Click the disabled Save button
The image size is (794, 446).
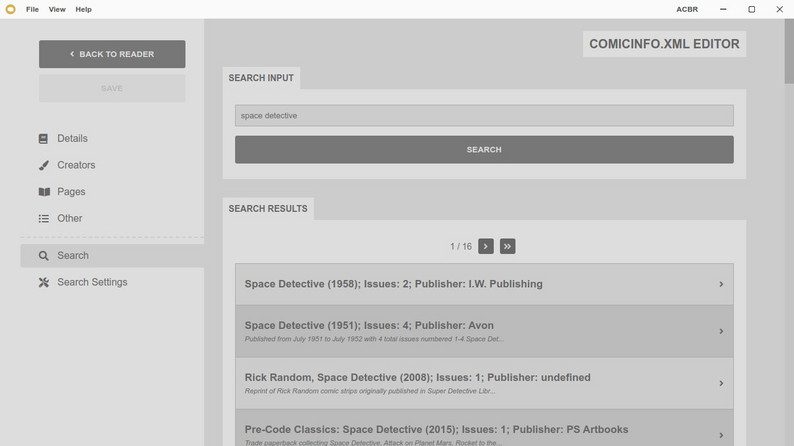coord(112,88)
